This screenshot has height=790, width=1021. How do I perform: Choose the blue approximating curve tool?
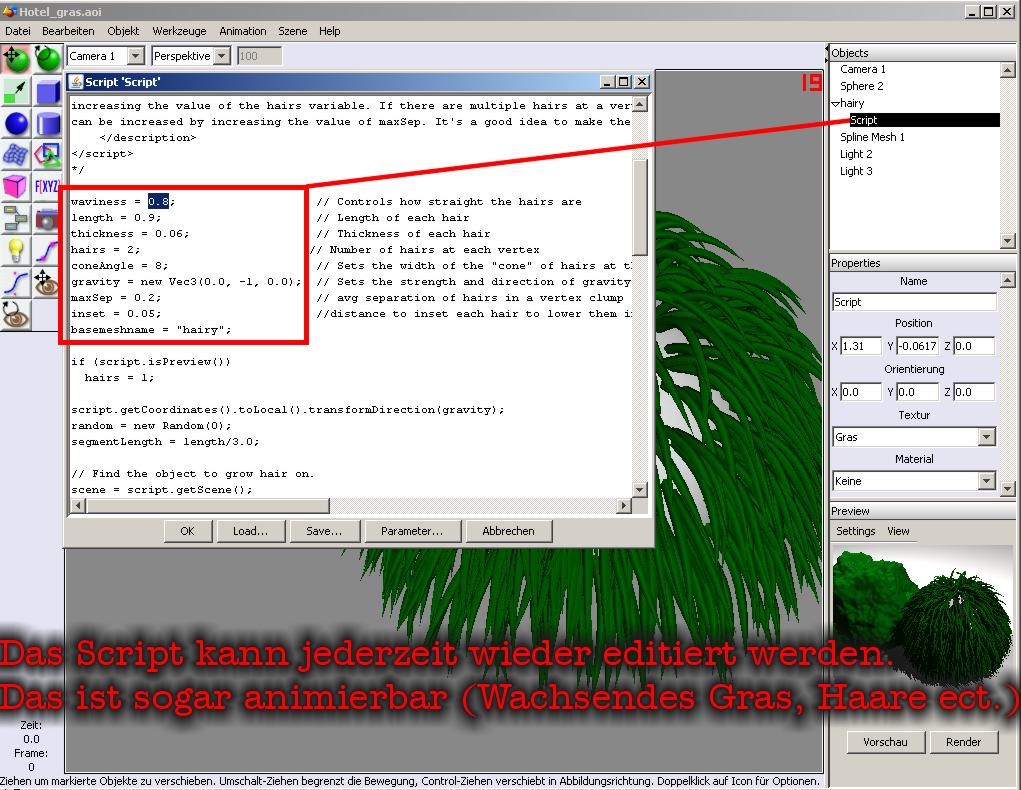pyautogui.click(x=16, y=283)
